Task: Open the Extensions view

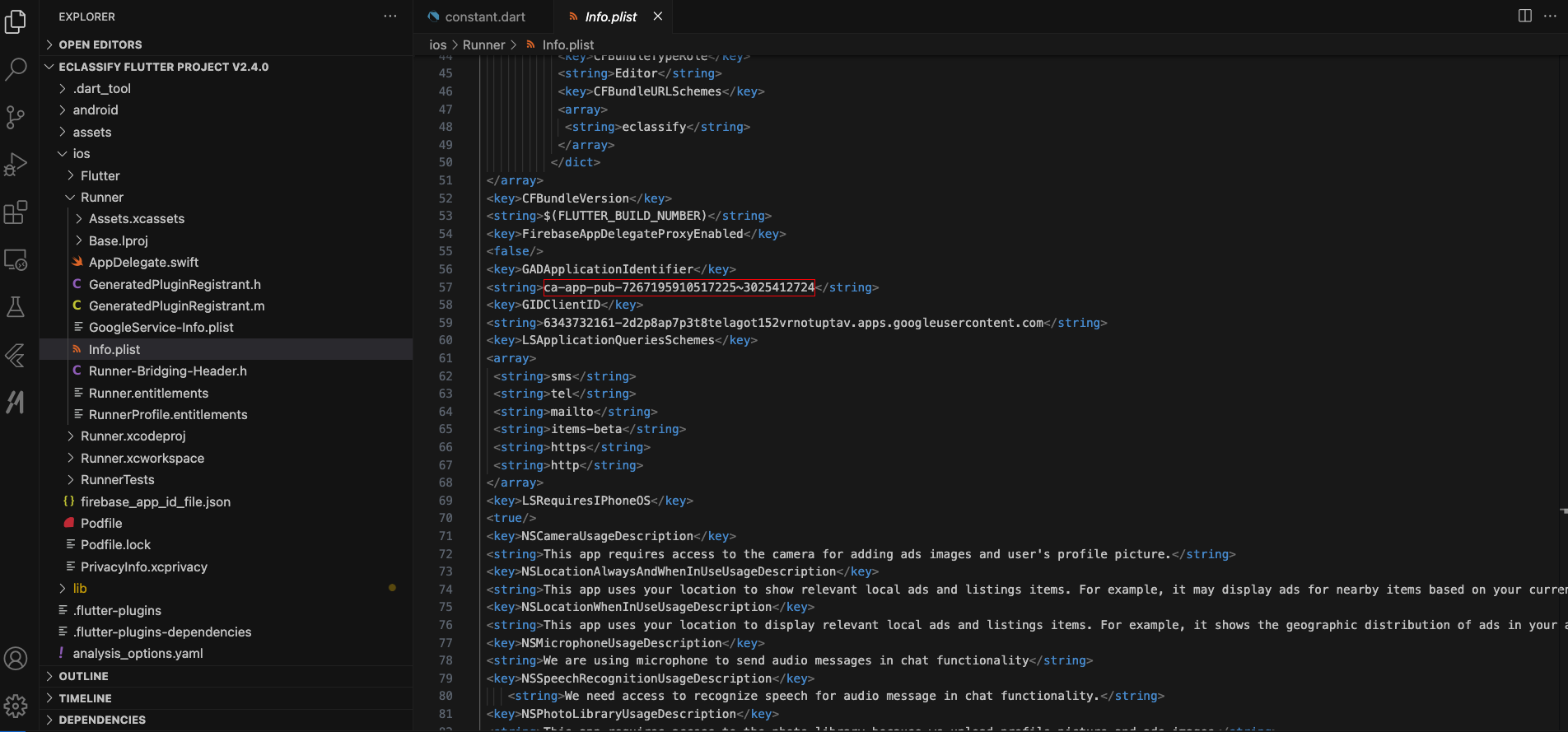Action: 16,212
